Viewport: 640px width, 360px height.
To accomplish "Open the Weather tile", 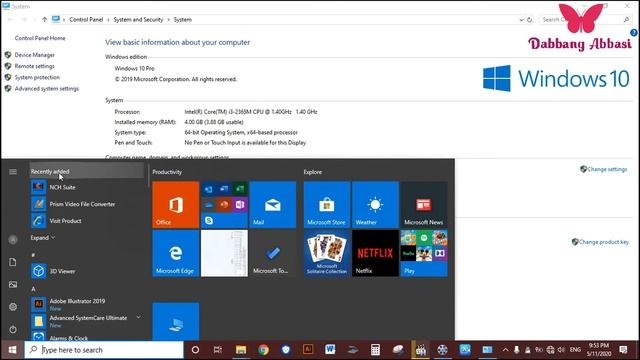I will (375, 204).
